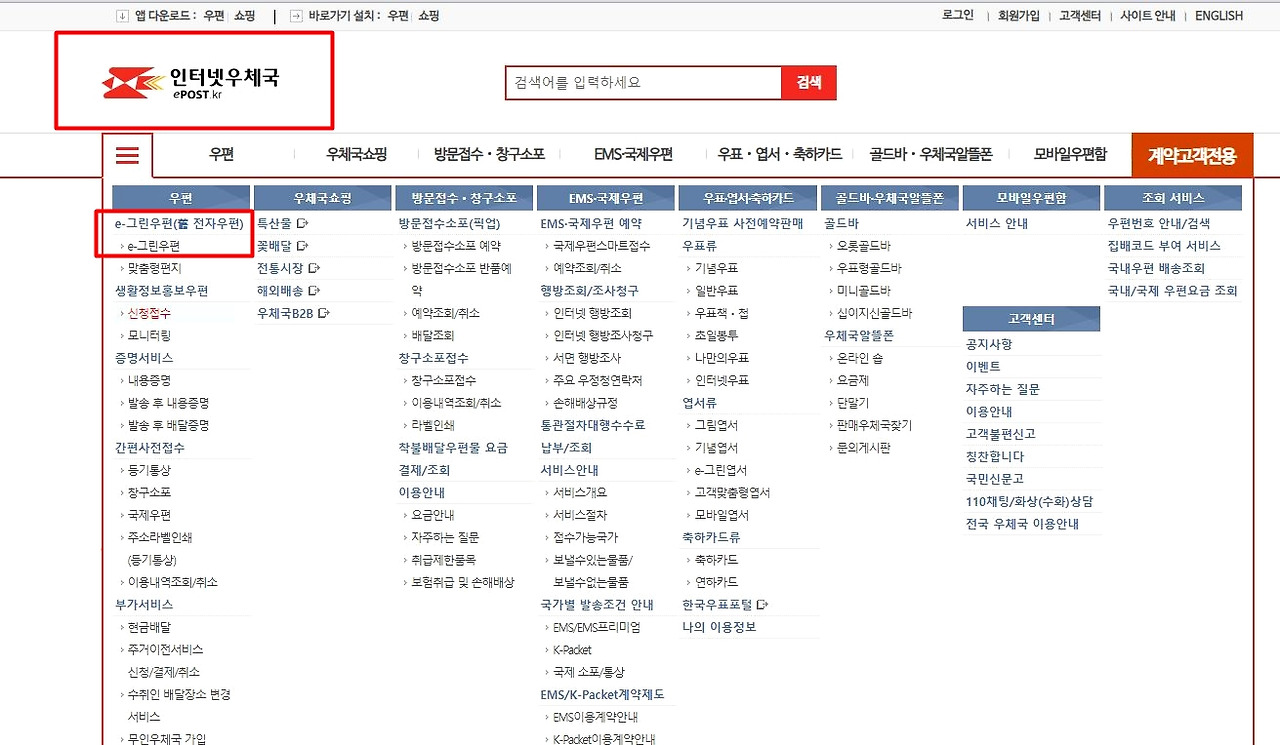Open 통관절차대행수수료 link
The width and height of the screenshot is (1280, 745).
593,426
